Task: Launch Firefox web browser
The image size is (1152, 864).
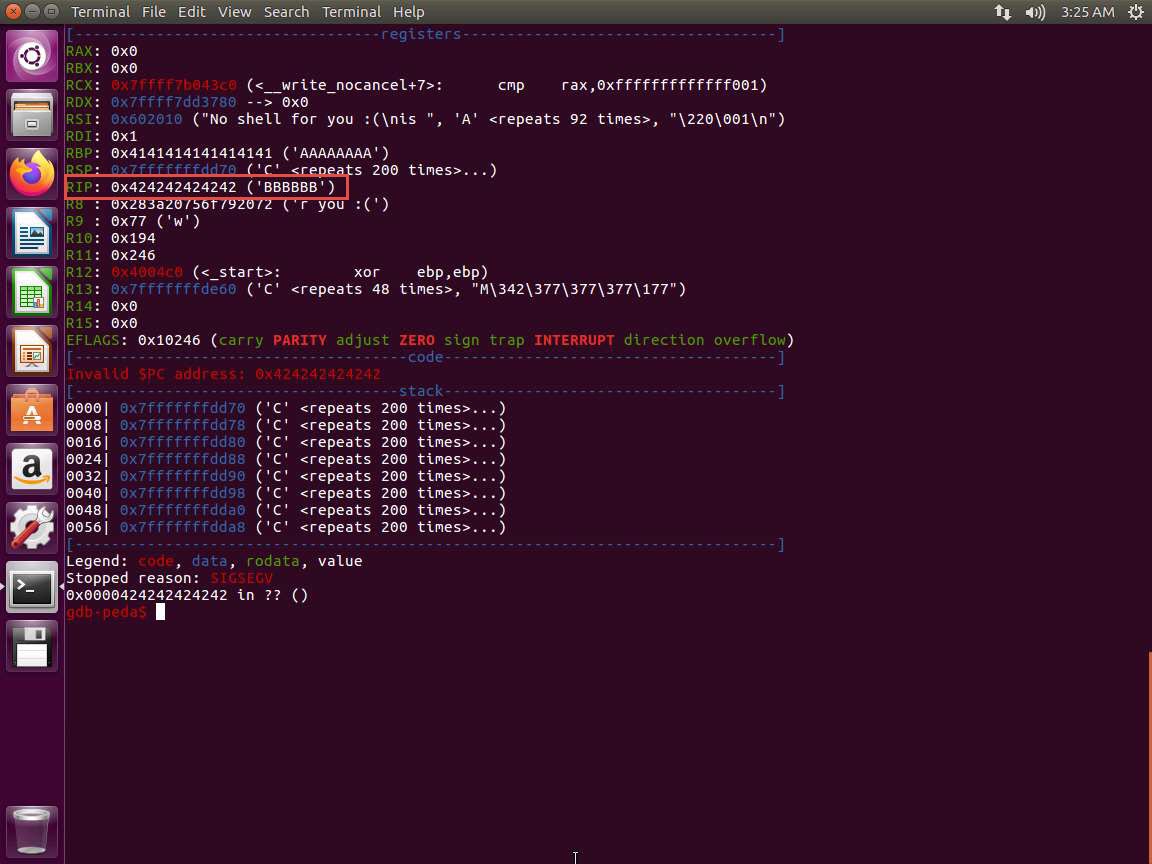Action: (x=32, y=174)
